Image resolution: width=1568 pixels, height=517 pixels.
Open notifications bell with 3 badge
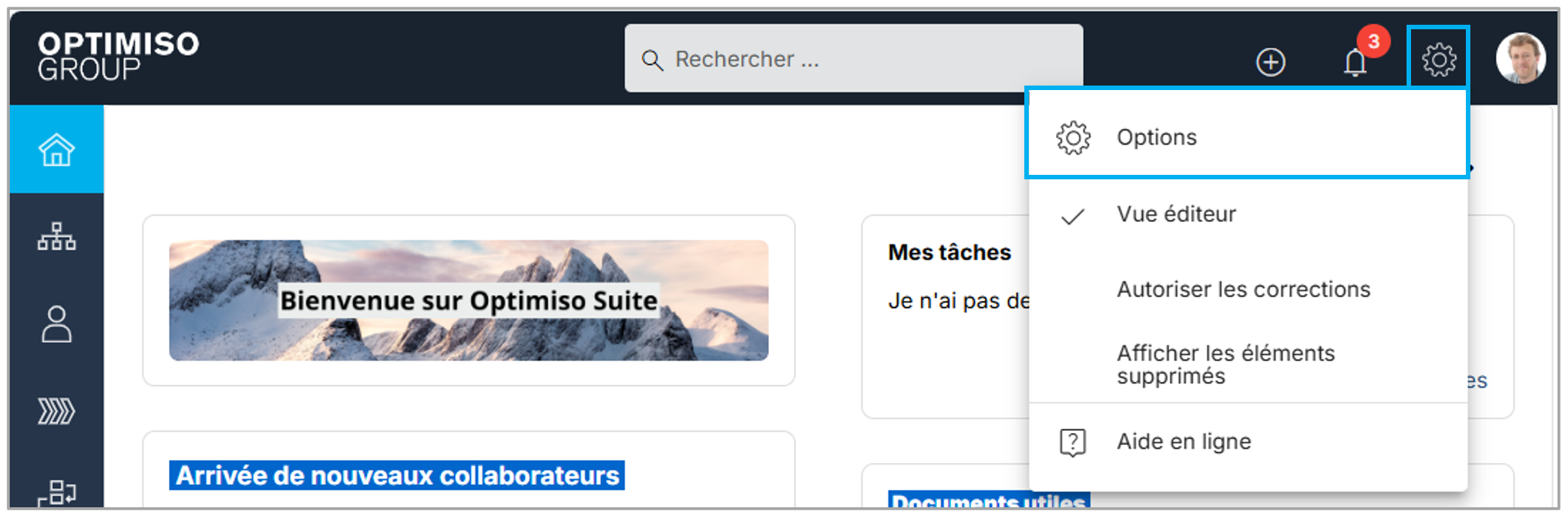coord(1356,62)
